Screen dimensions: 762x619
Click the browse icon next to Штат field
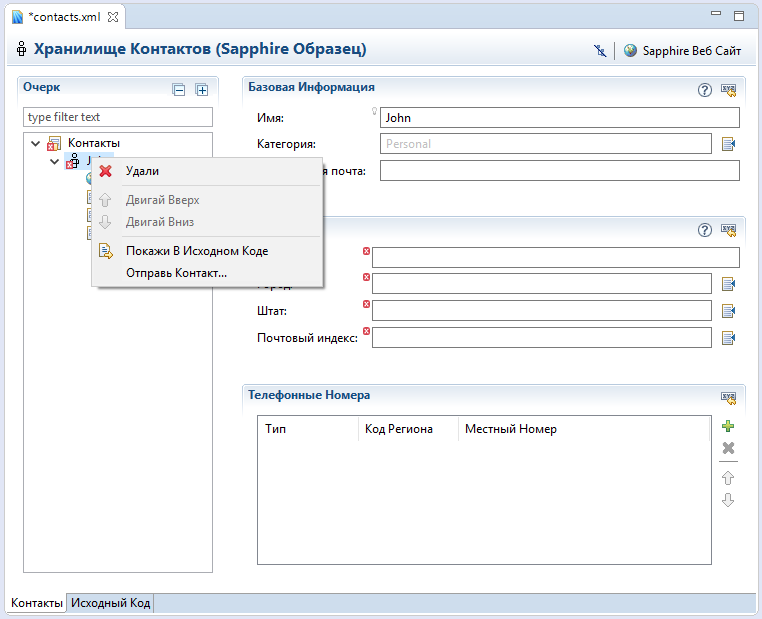(728, 311)
